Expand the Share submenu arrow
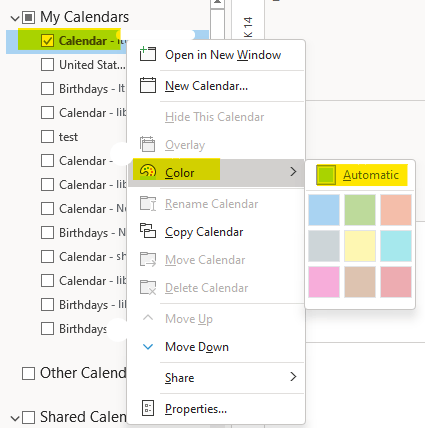 click(293, 377)
